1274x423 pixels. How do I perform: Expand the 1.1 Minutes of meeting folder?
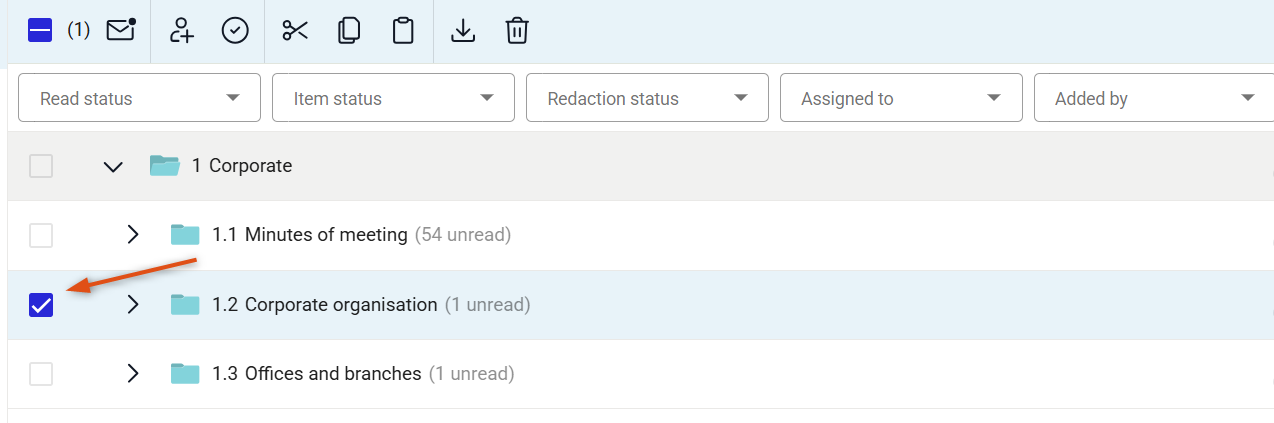click(133, 235)
